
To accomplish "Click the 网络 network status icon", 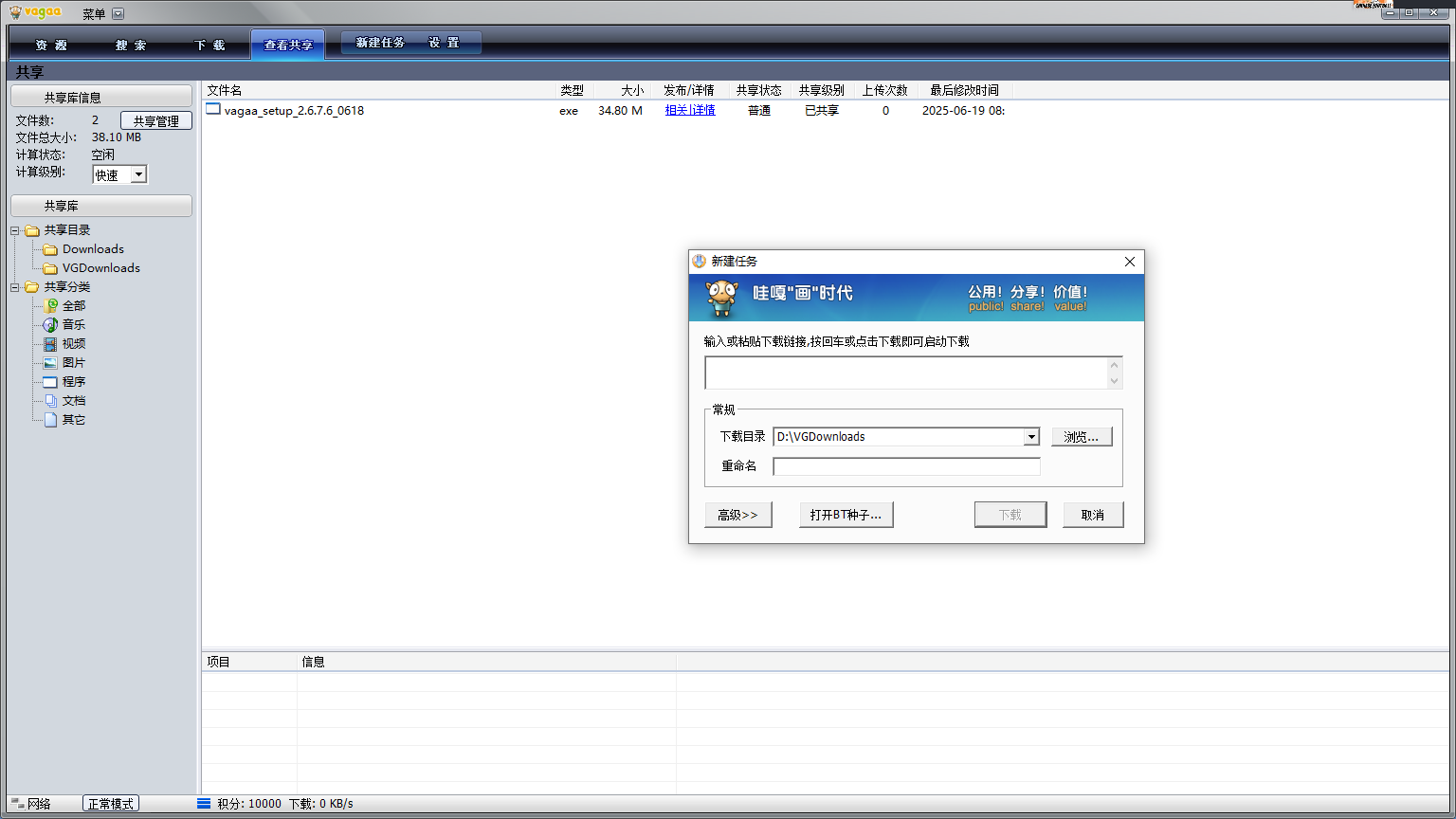I will point(17,804).
